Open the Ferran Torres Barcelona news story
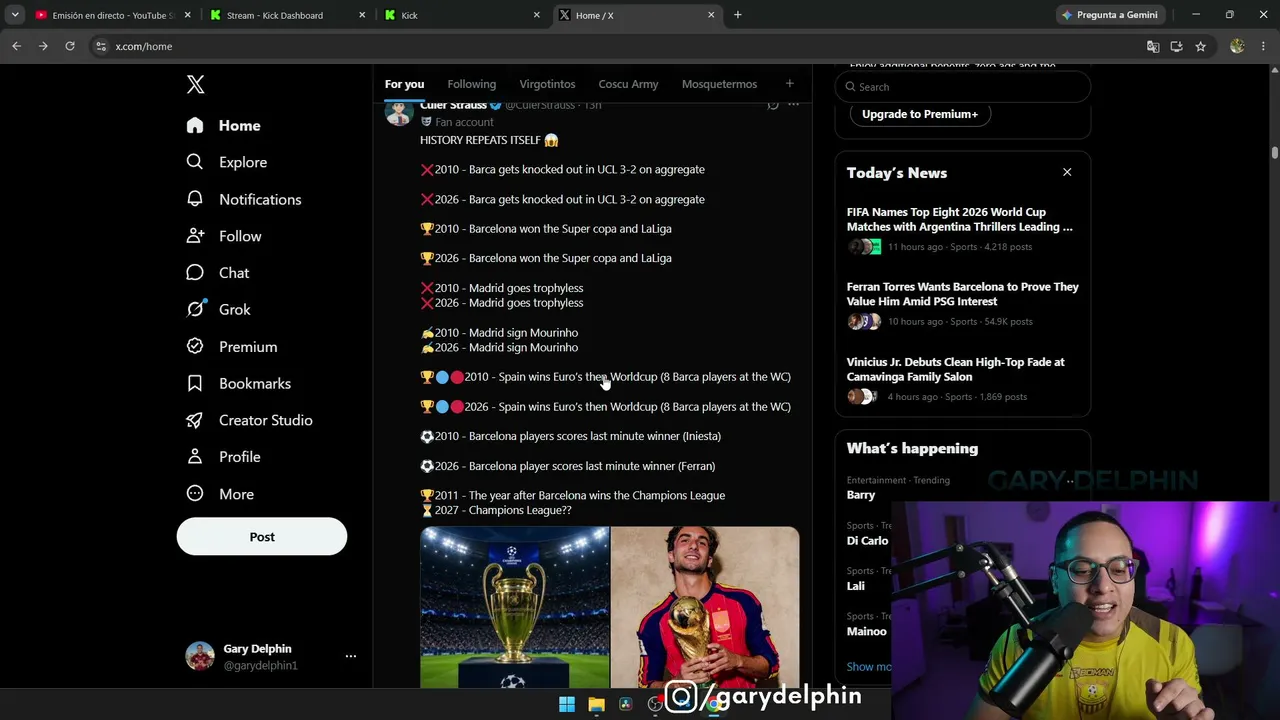This screenshot has width=1280, height=720. (962, 304)
